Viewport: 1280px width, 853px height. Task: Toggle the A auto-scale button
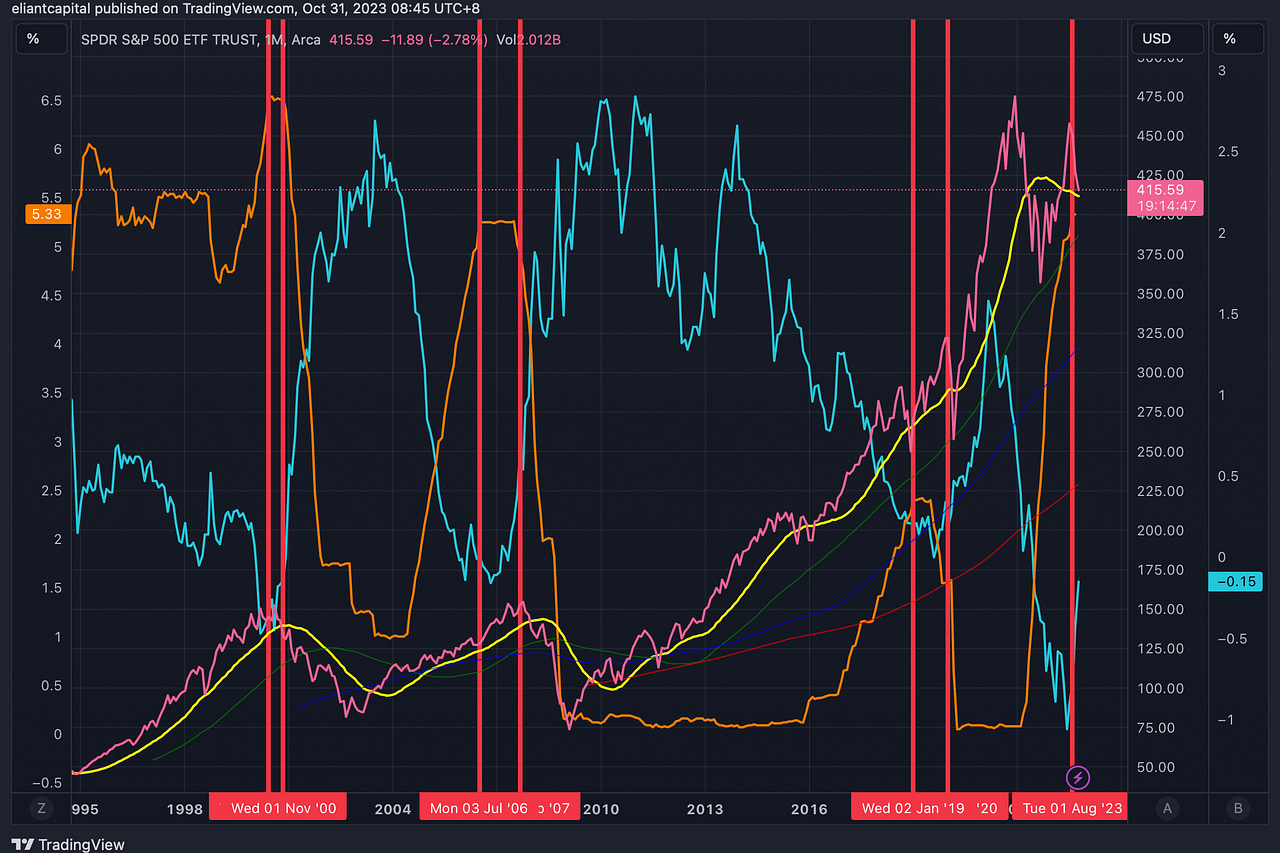pyautogui.click(x=1167, y=808)
